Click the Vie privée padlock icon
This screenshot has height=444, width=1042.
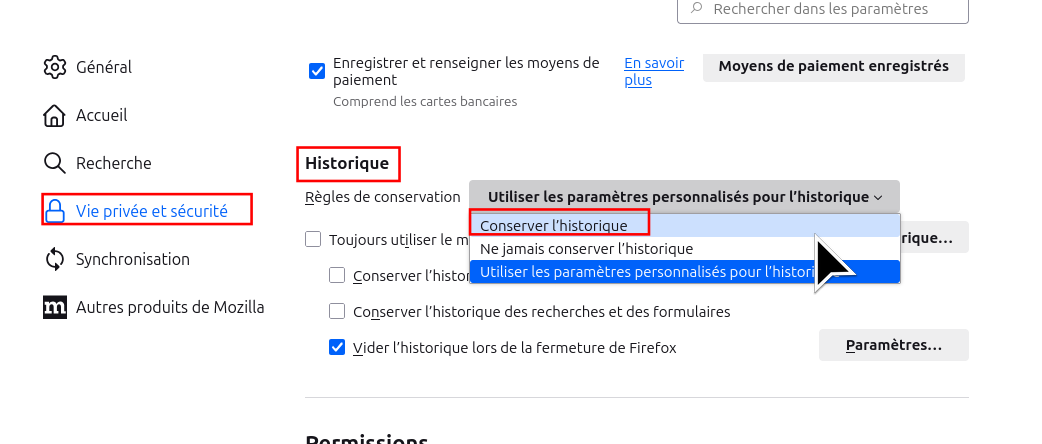click(55, 211)
